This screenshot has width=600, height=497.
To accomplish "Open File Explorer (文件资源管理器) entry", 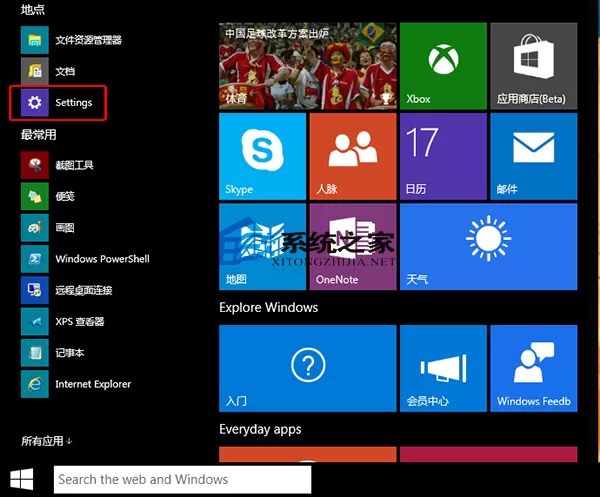I will point(72,40).
